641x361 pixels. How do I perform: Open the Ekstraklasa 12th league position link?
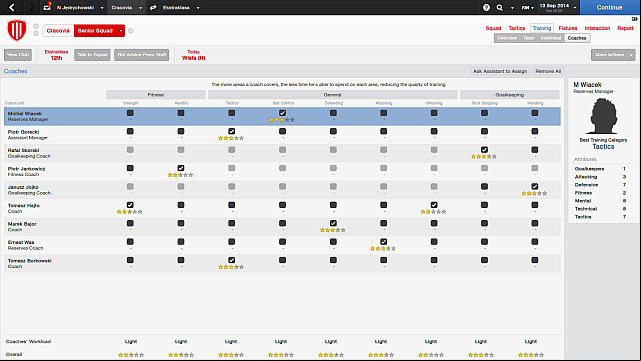pyautogui.click(x=56, y=55)
